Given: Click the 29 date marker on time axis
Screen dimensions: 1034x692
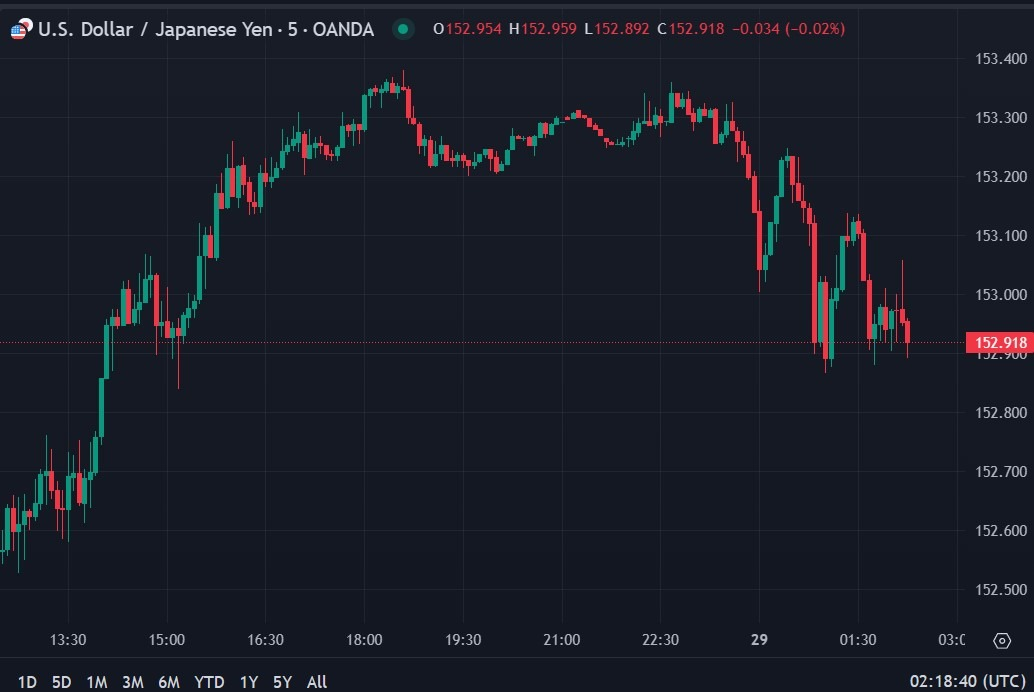Looking at the screenshot, I should 759,639.
